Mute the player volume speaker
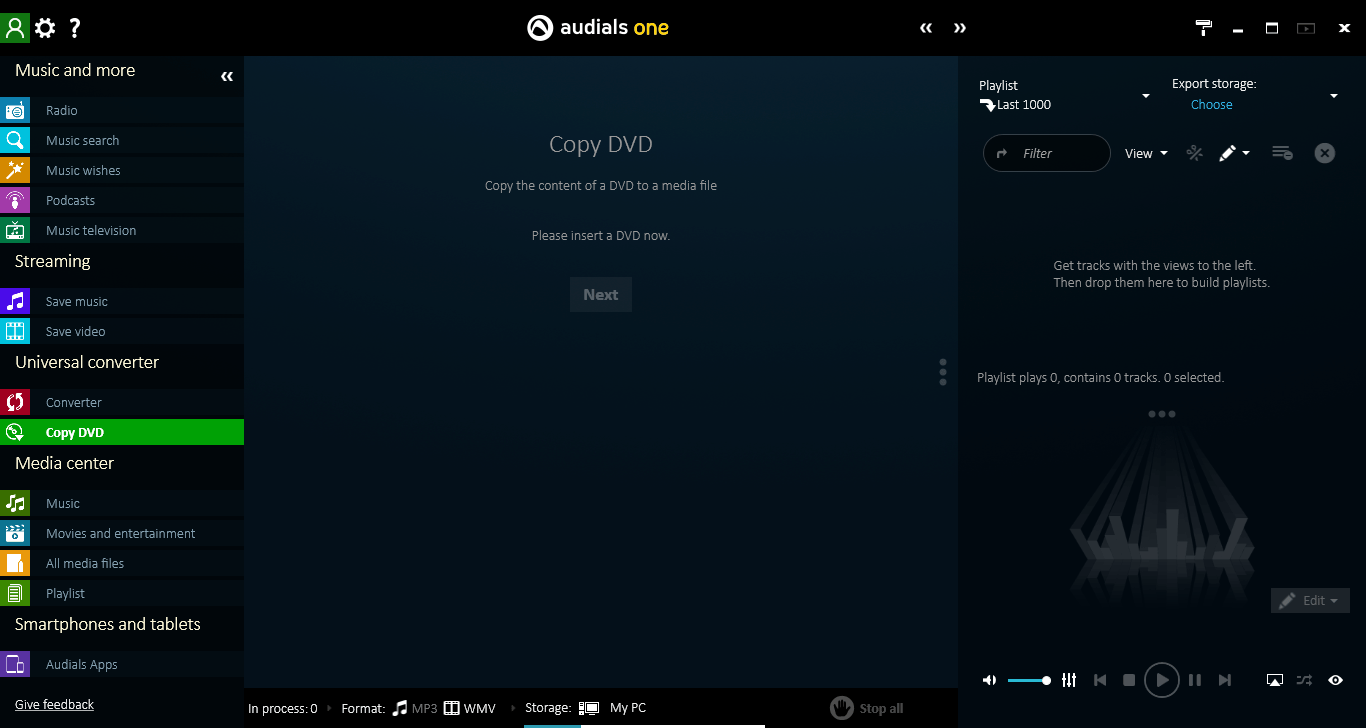Viewport: 1366px width, 728px height. click(x=989, y=680)
